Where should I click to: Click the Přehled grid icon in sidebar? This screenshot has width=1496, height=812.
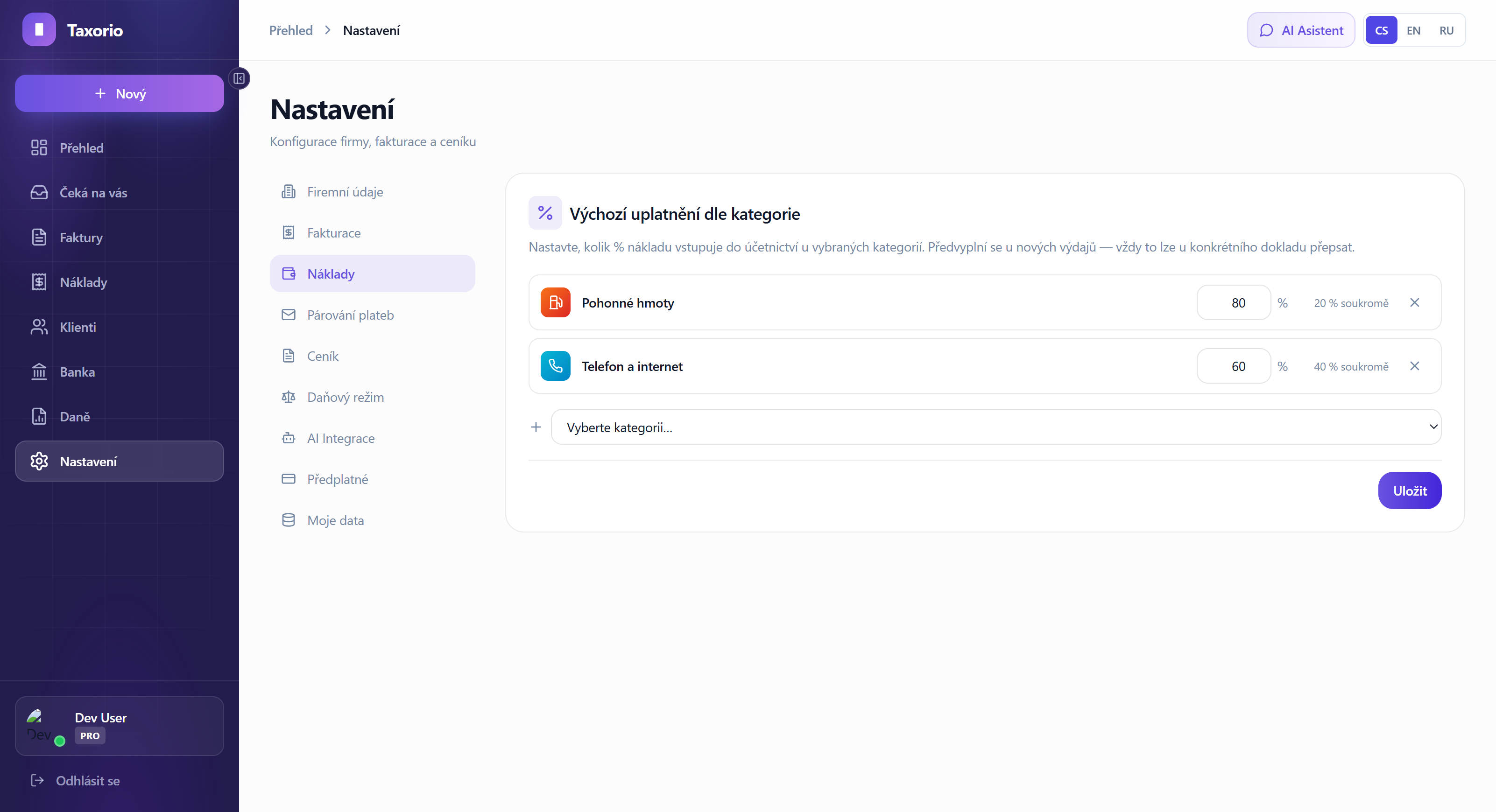(x=39, y=147)
